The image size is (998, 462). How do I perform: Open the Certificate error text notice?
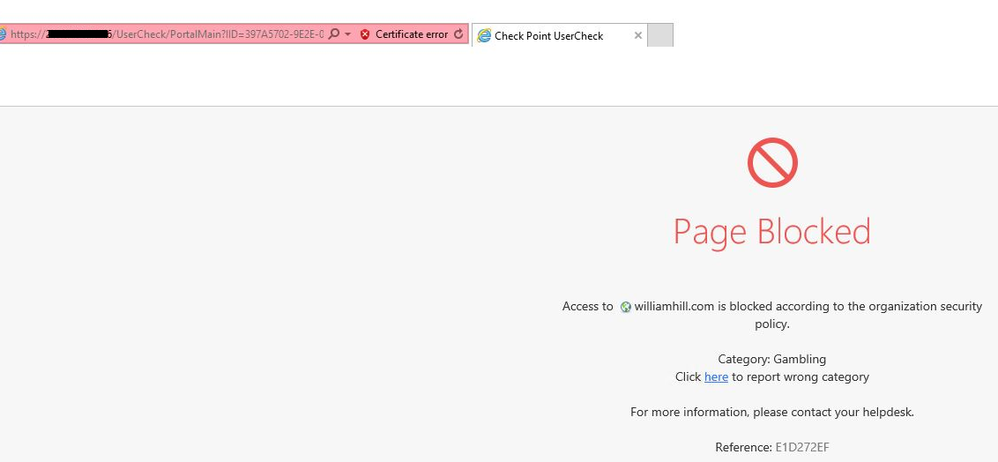point(411,35)
